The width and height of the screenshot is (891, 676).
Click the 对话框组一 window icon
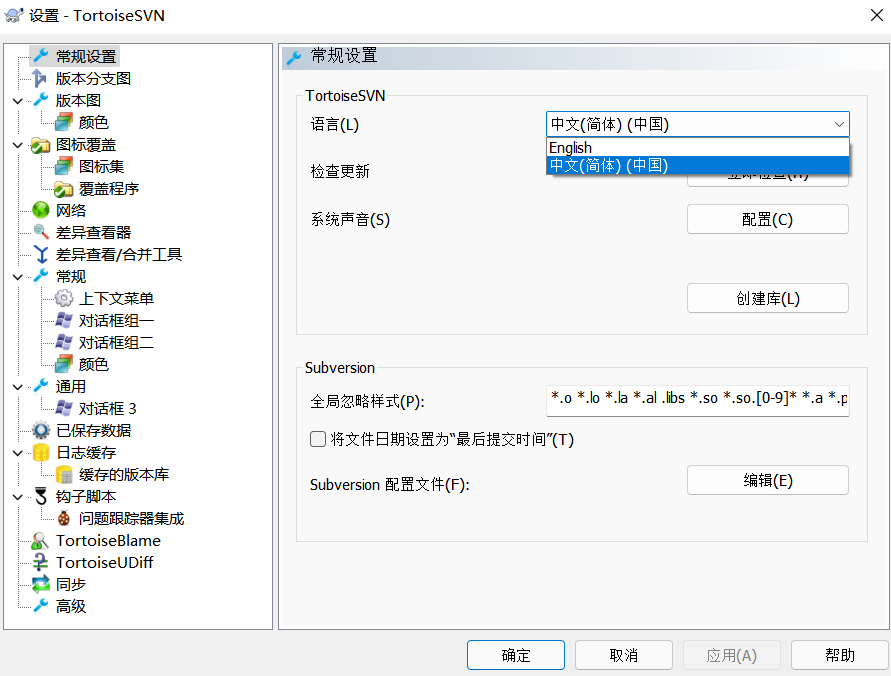click(x=64, y=320)
